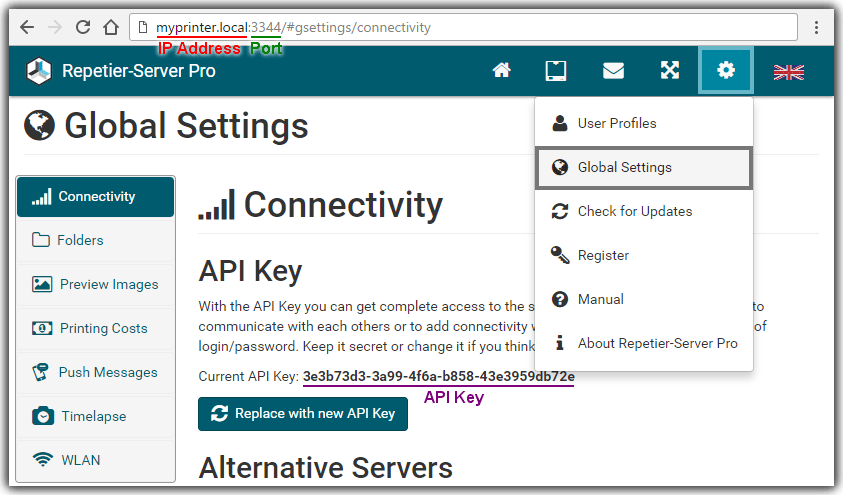The image size is (843, 495).
Task: Open Push Messages sidebar tab
Action: pyautogui.click(x=96, y=372)
